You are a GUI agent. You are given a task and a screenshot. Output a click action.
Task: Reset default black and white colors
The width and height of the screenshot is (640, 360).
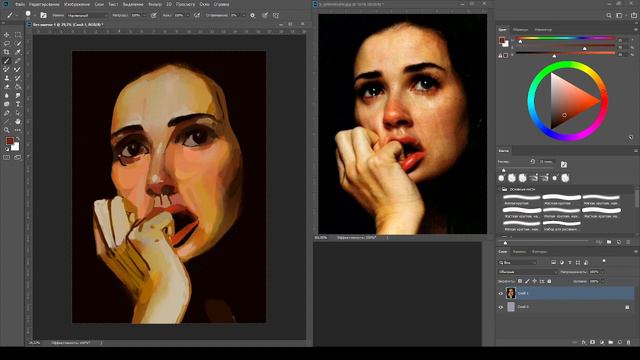point(7,149)
